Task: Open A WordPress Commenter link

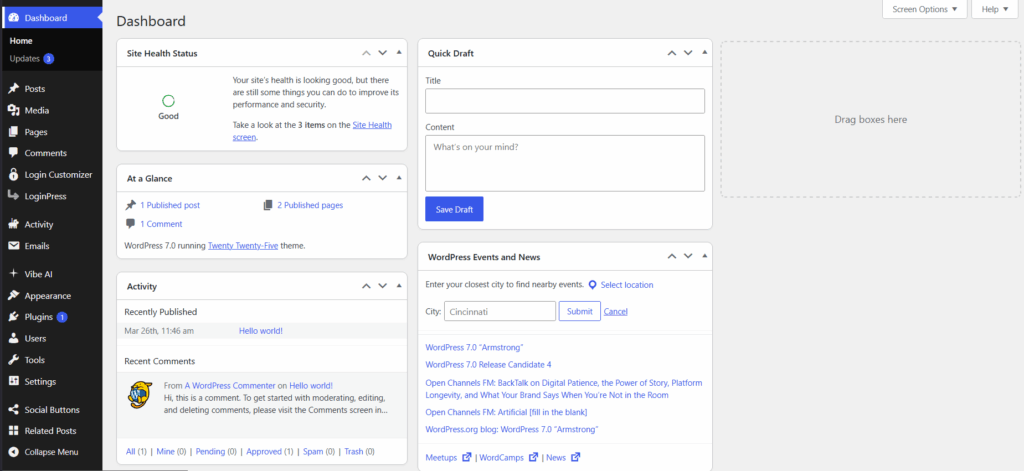Action: point(230,386)
